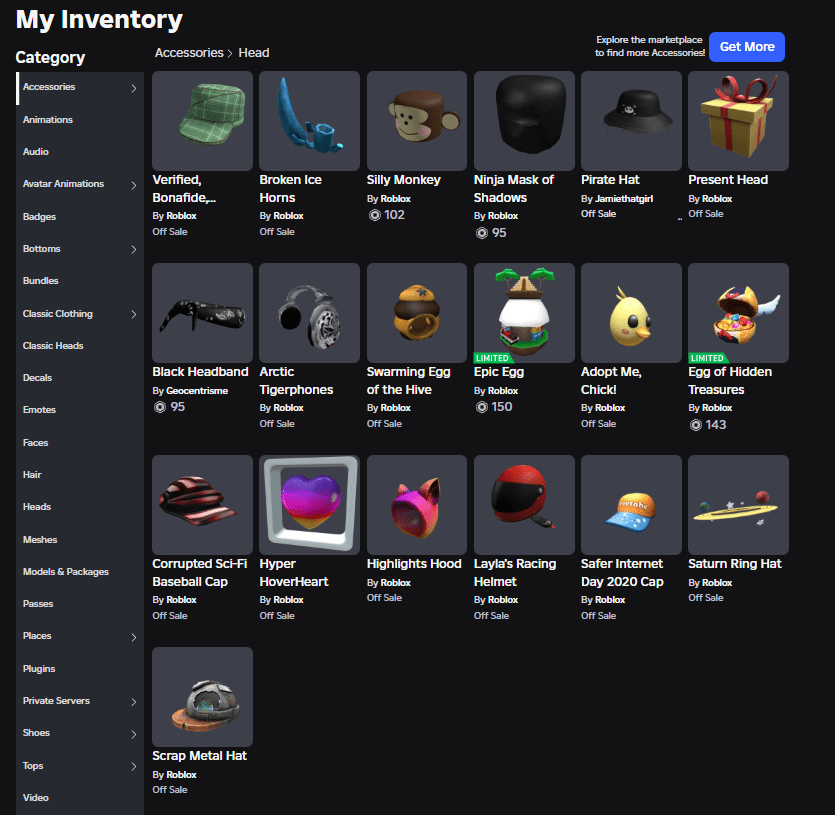The width and height of the screenshot is (835, 815).
Task: Select the Passes category
Action: pyautogui.click(x=80, y=604)
